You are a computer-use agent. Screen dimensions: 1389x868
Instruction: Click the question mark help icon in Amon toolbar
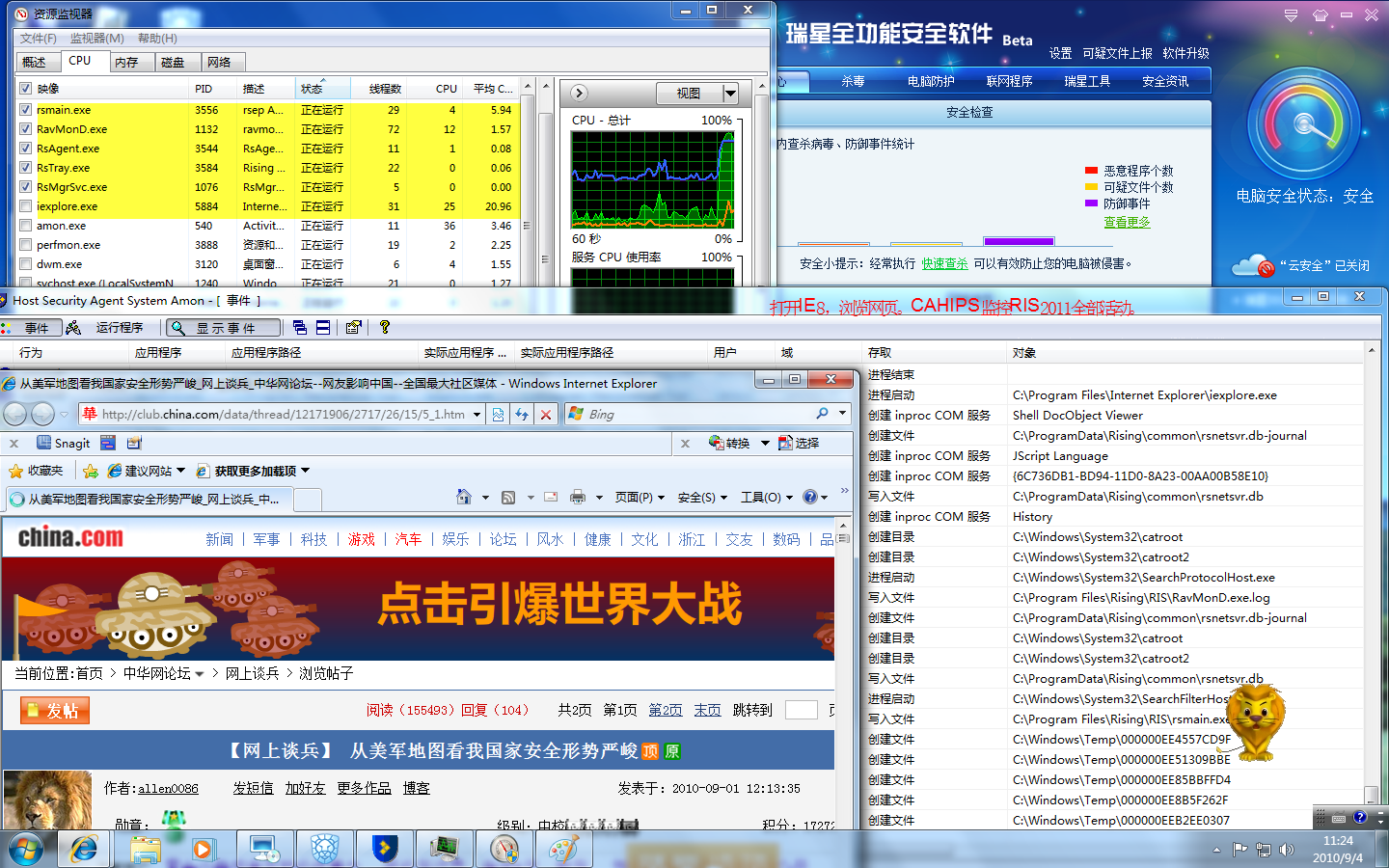click(385, 327)
